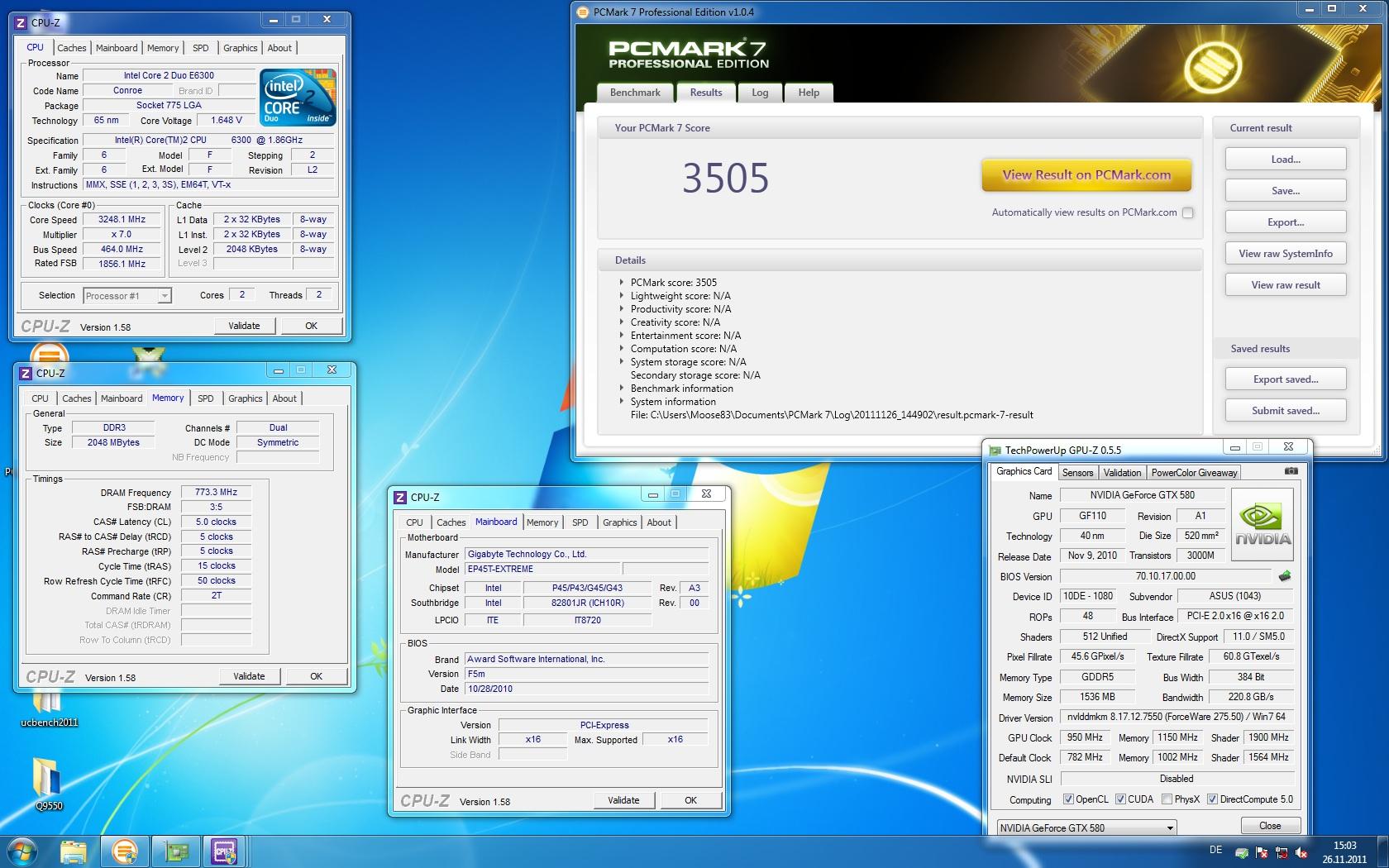Click the Motherboard Model field EP45T-EXTREME

coord(542,569)
